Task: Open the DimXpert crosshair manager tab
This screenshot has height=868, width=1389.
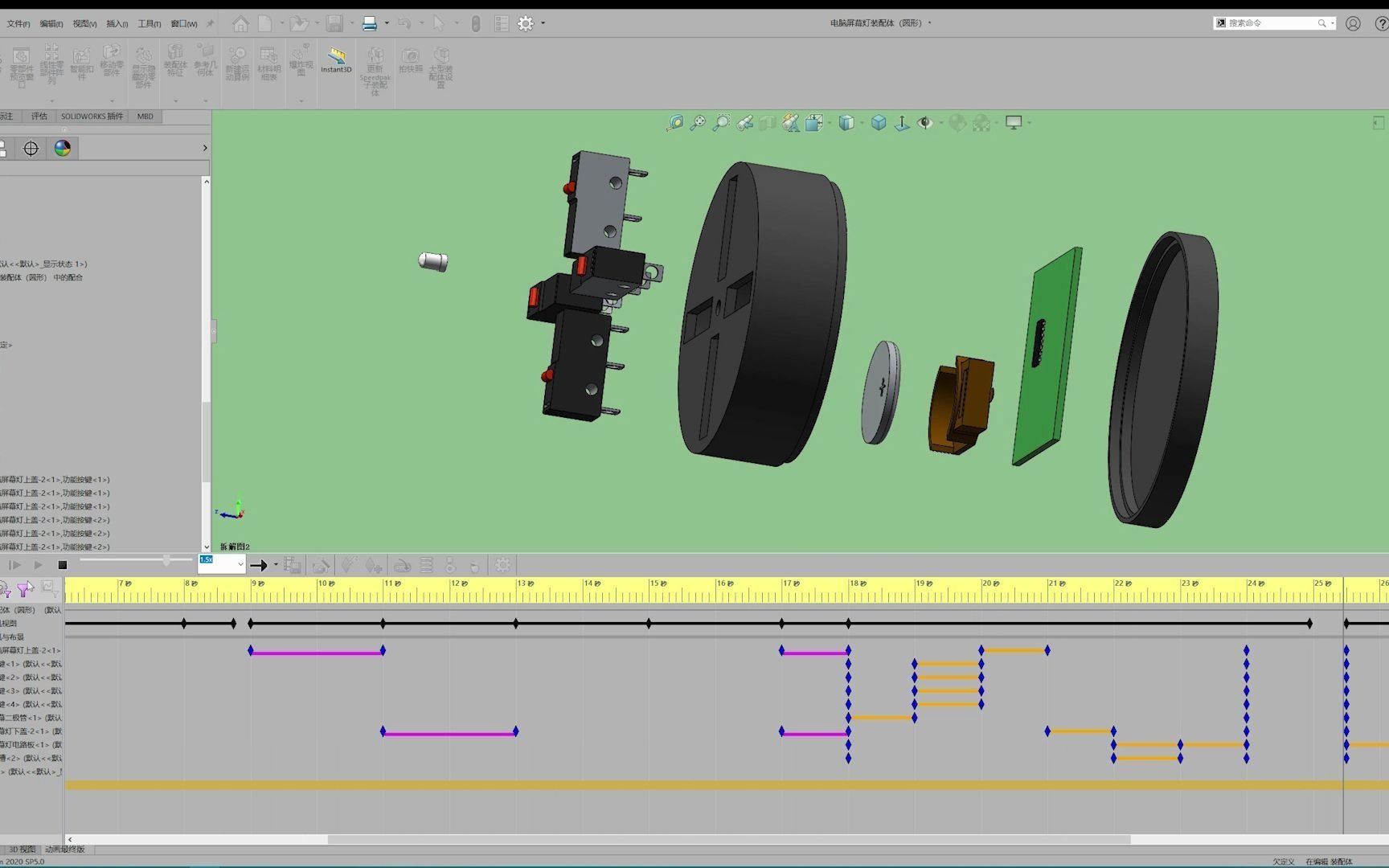Action: coord(31,148)
